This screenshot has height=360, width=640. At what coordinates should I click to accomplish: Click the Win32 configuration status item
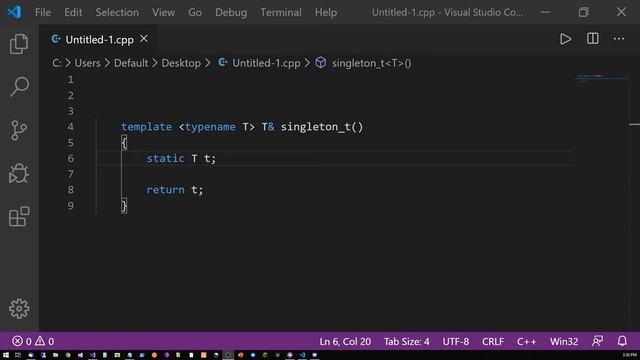point(564,341)
